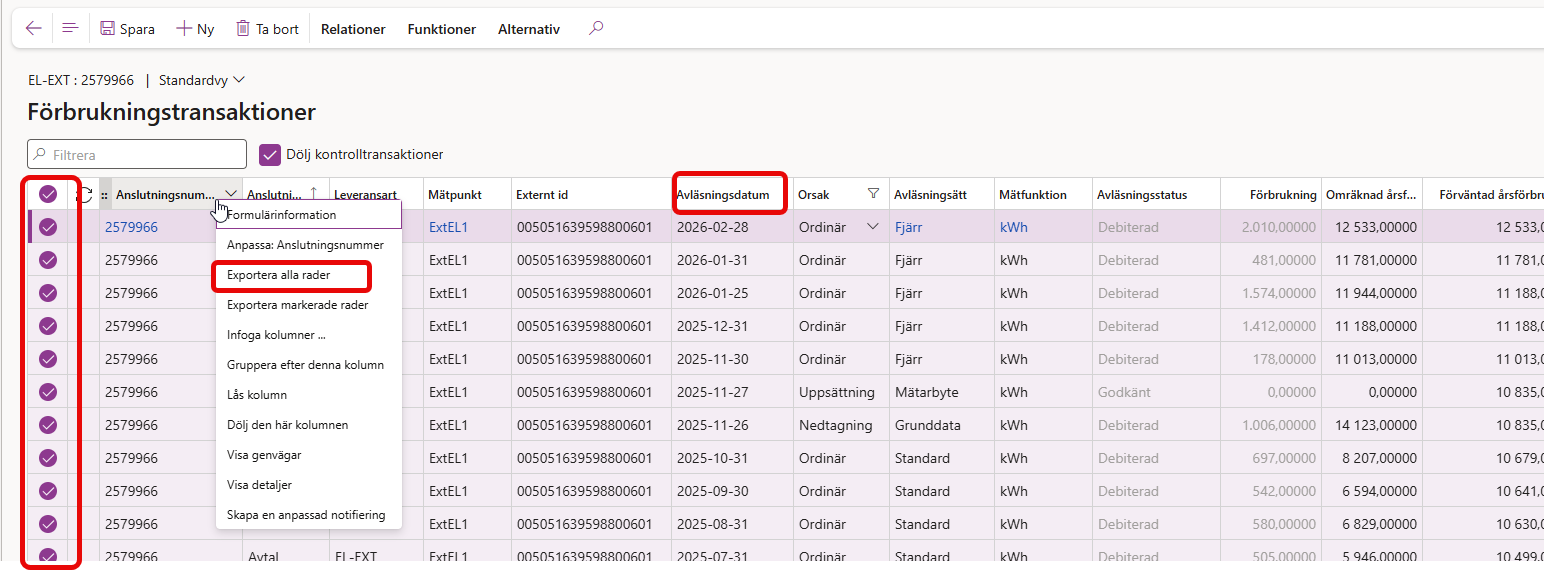
Task: Click the back arrow icon
Action: tap(34, 29)
